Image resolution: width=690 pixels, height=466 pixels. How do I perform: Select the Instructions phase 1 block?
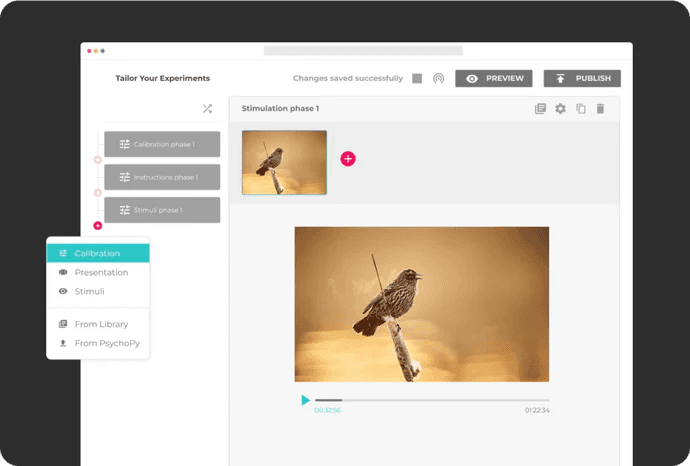click(x=162, y=177)
